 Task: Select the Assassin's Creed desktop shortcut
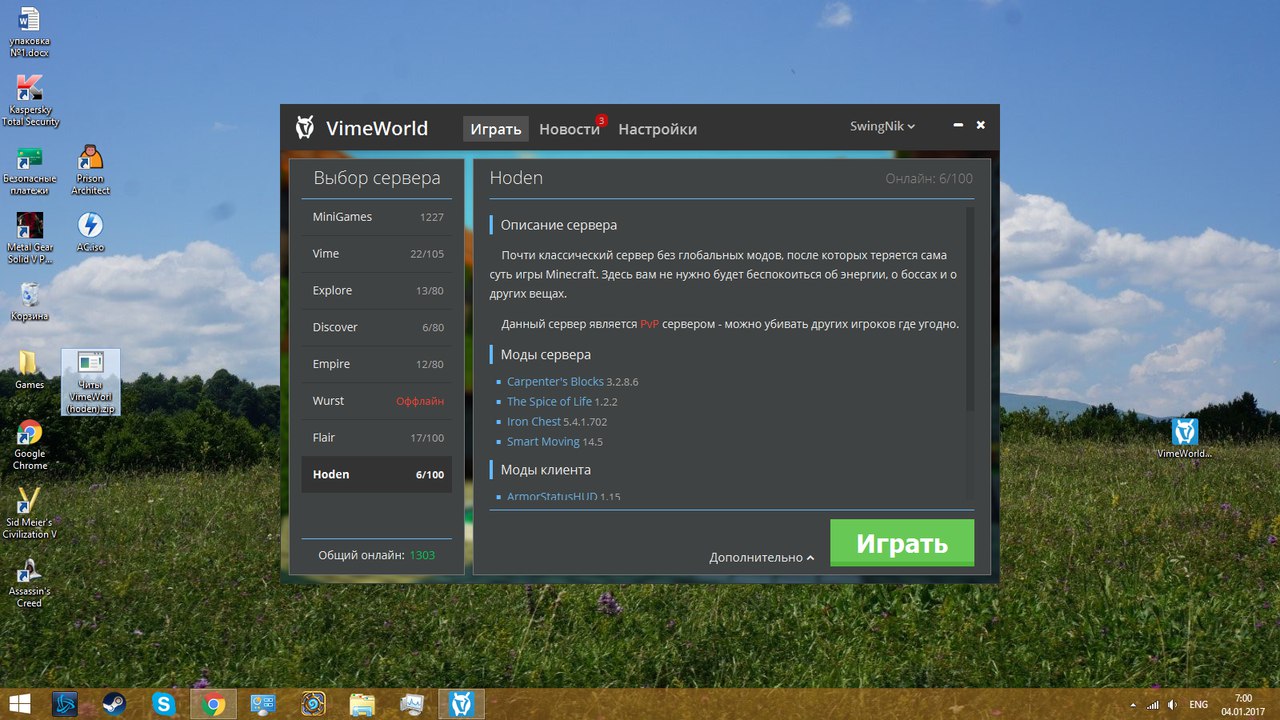coord(30,582)
